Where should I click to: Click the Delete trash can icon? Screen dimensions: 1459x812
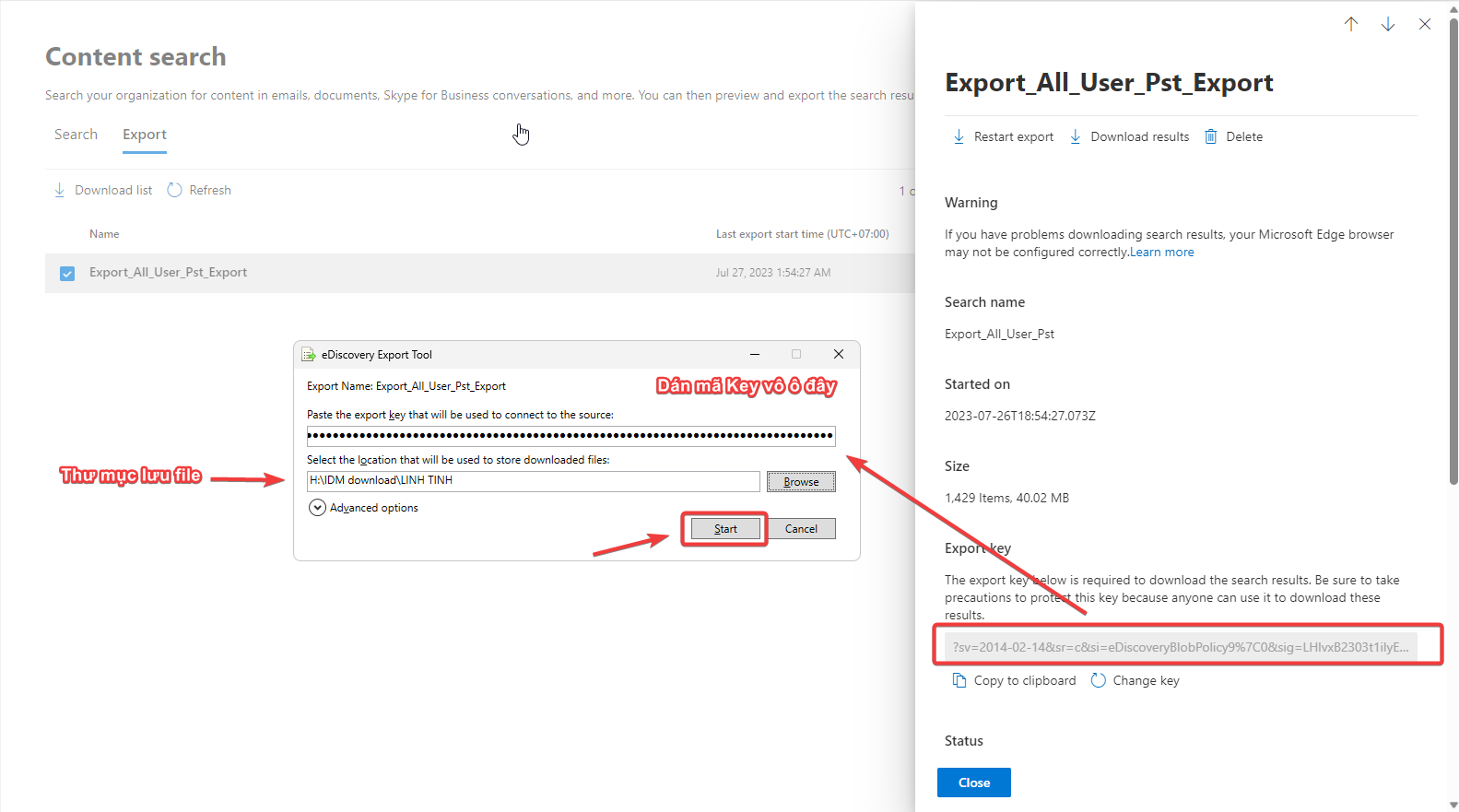pos(1211,136)
